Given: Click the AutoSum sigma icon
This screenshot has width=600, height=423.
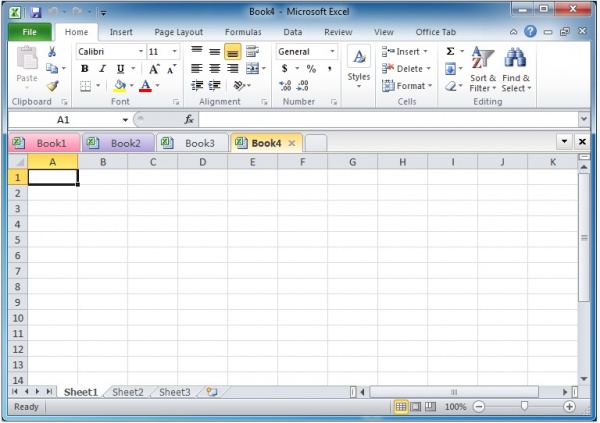Looking at the screenshot, I should [450, 51].
